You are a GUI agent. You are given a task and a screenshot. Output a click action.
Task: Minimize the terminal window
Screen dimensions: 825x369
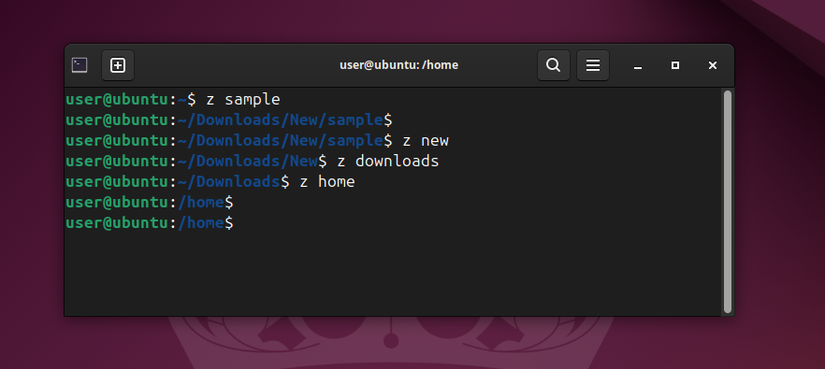tap(638, 66)
